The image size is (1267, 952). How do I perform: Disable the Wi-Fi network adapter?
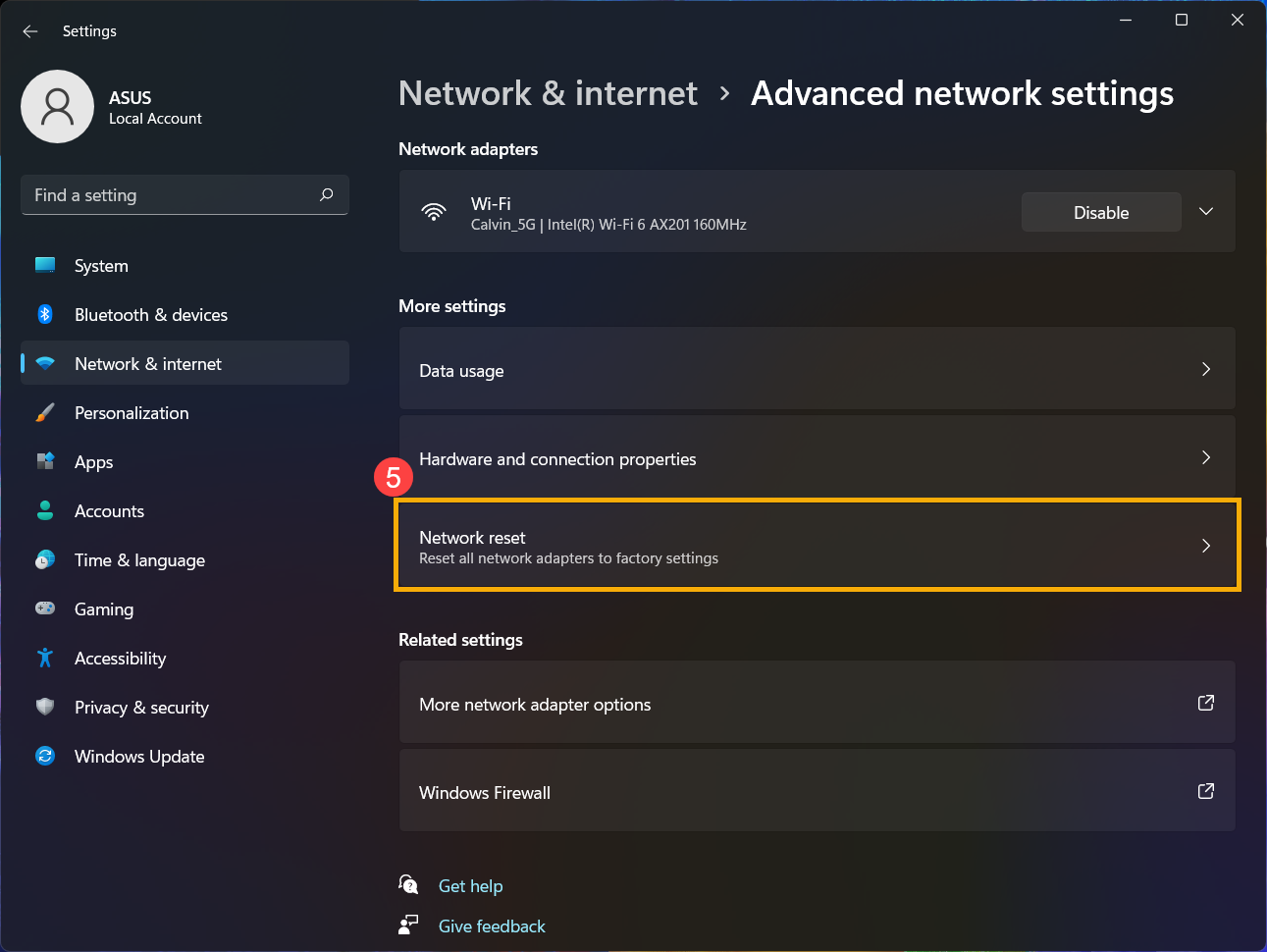[1101, 212]
